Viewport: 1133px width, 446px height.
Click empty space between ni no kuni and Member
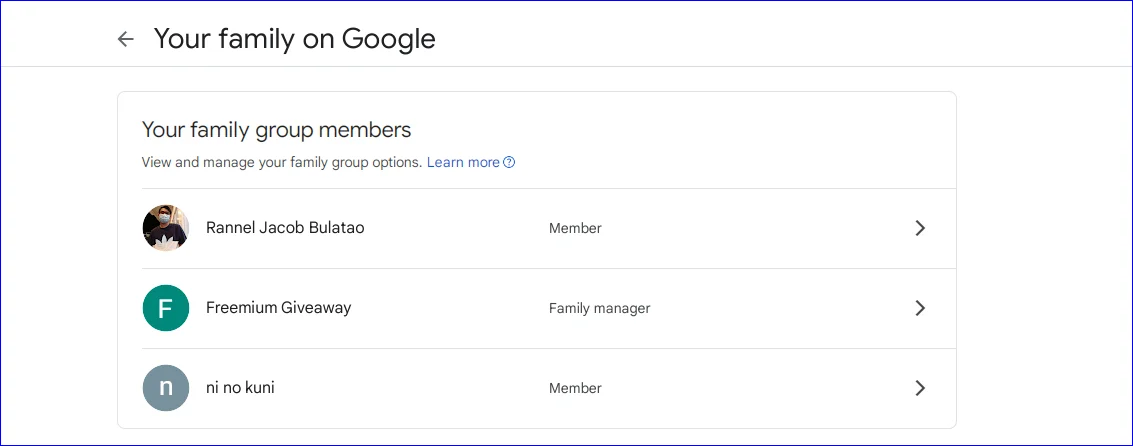[x=412, y=388]
